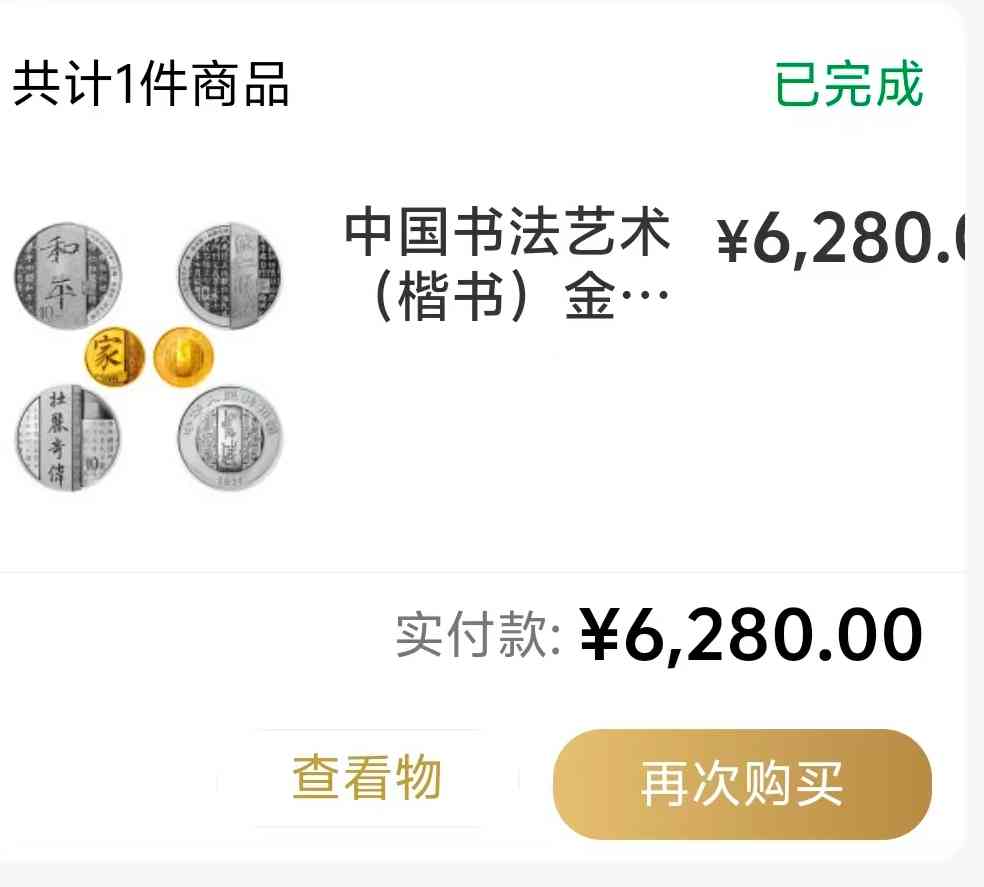
Task: Click the blank area below the product title
Action: tap(507, 430)
